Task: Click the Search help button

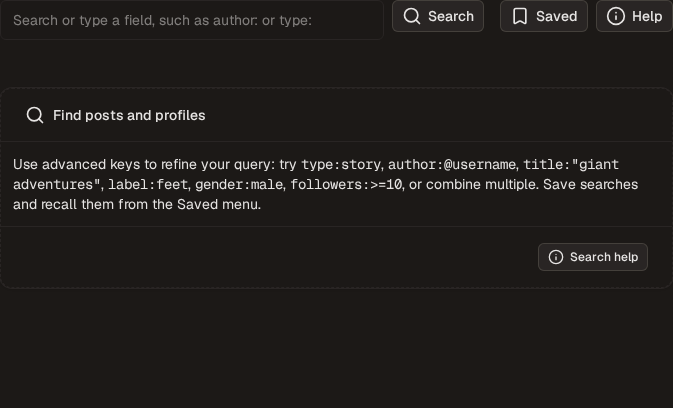Action: 593,257
